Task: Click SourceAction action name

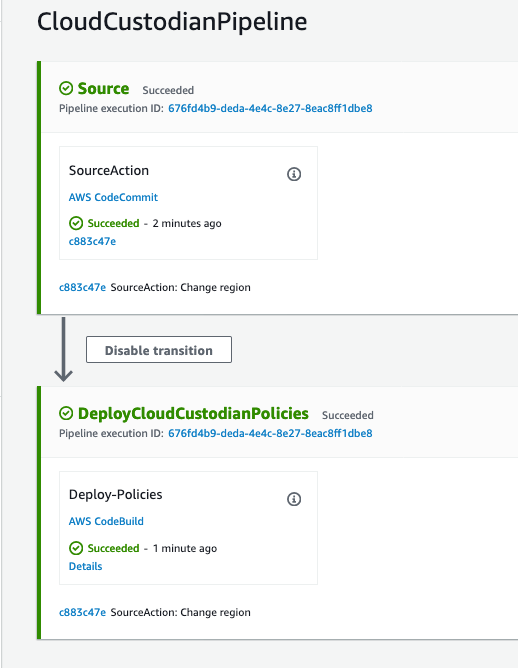Action: tap(109, 170)
